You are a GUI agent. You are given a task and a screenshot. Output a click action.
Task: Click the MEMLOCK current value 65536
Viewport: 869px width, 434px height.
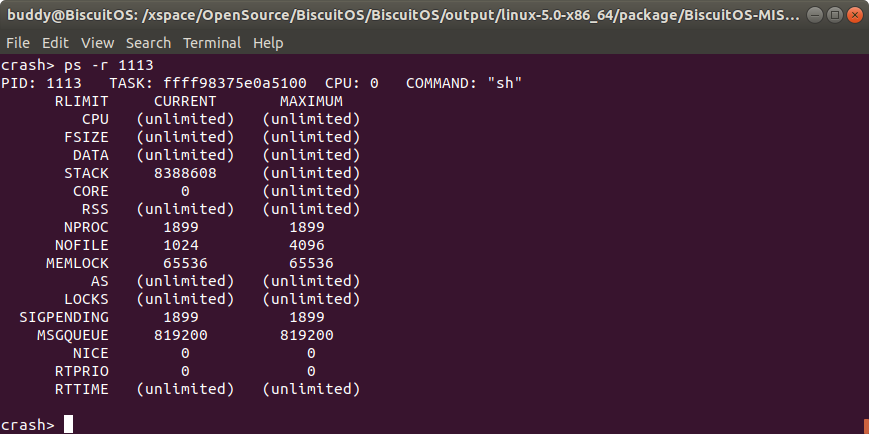(x=185, y=263)
